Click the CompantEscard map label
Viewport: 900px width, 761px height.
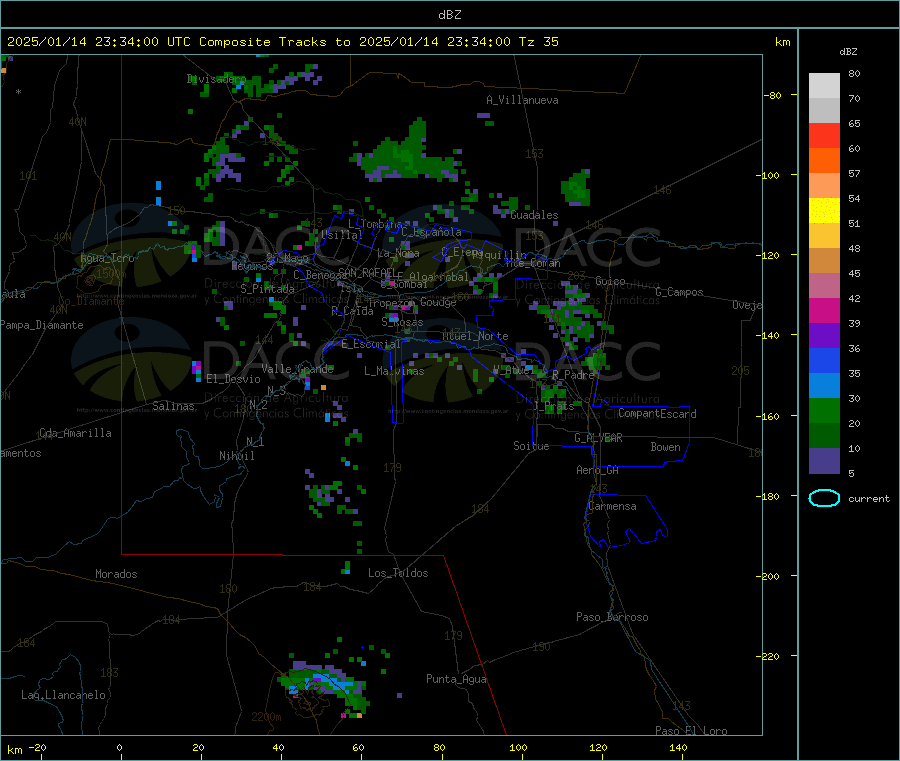657,414
